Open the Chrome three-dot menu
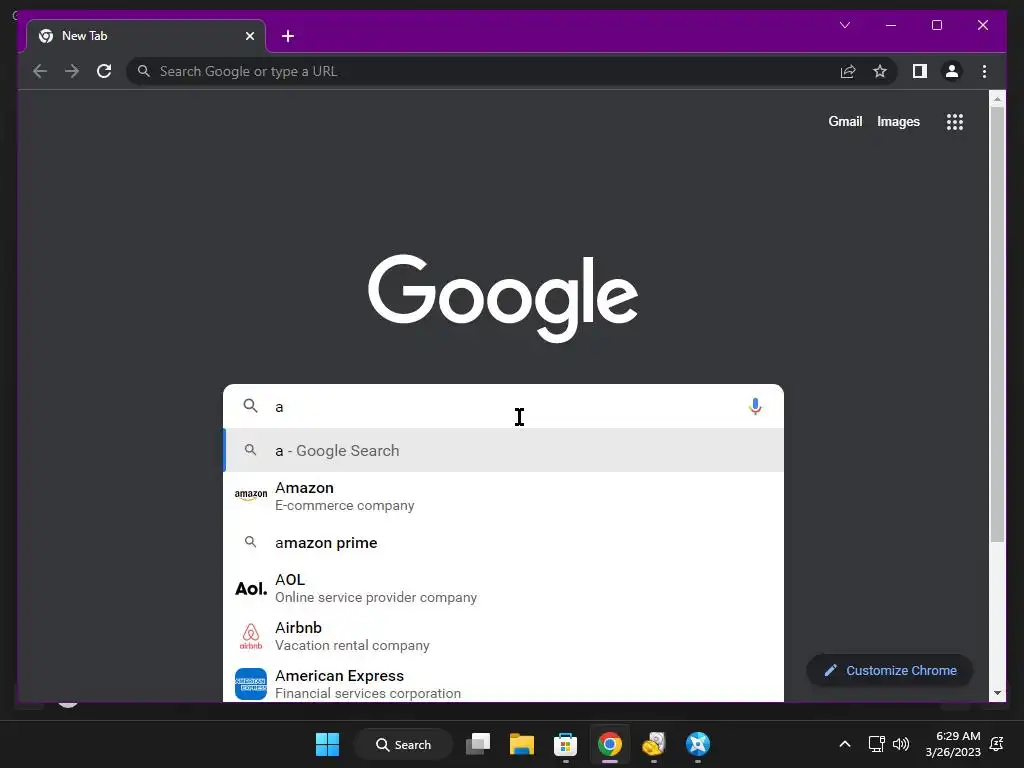 point(984,71)
